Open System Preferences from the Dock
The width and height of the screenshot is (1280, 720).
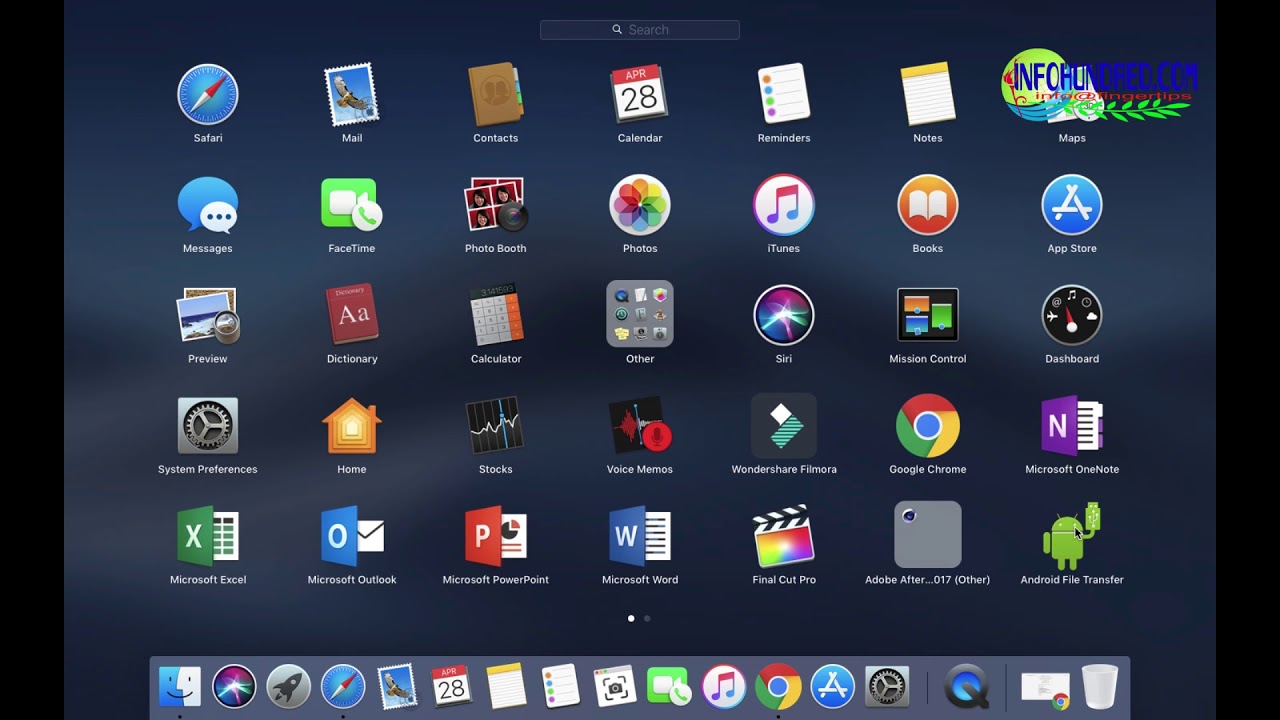(x=887, y=687)
